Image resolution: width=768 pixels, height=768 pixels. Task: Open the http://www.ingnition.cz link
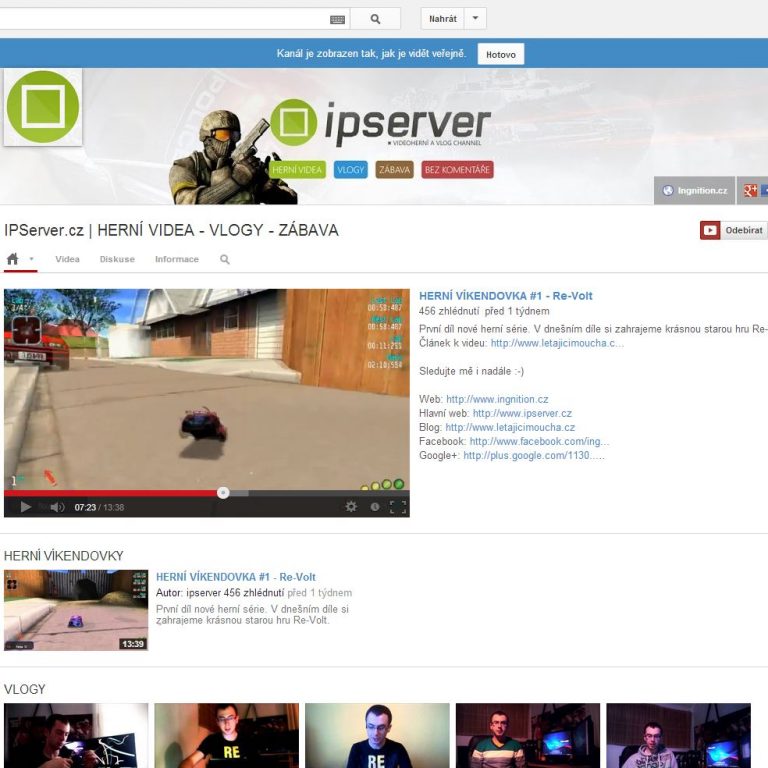(497, 399)
